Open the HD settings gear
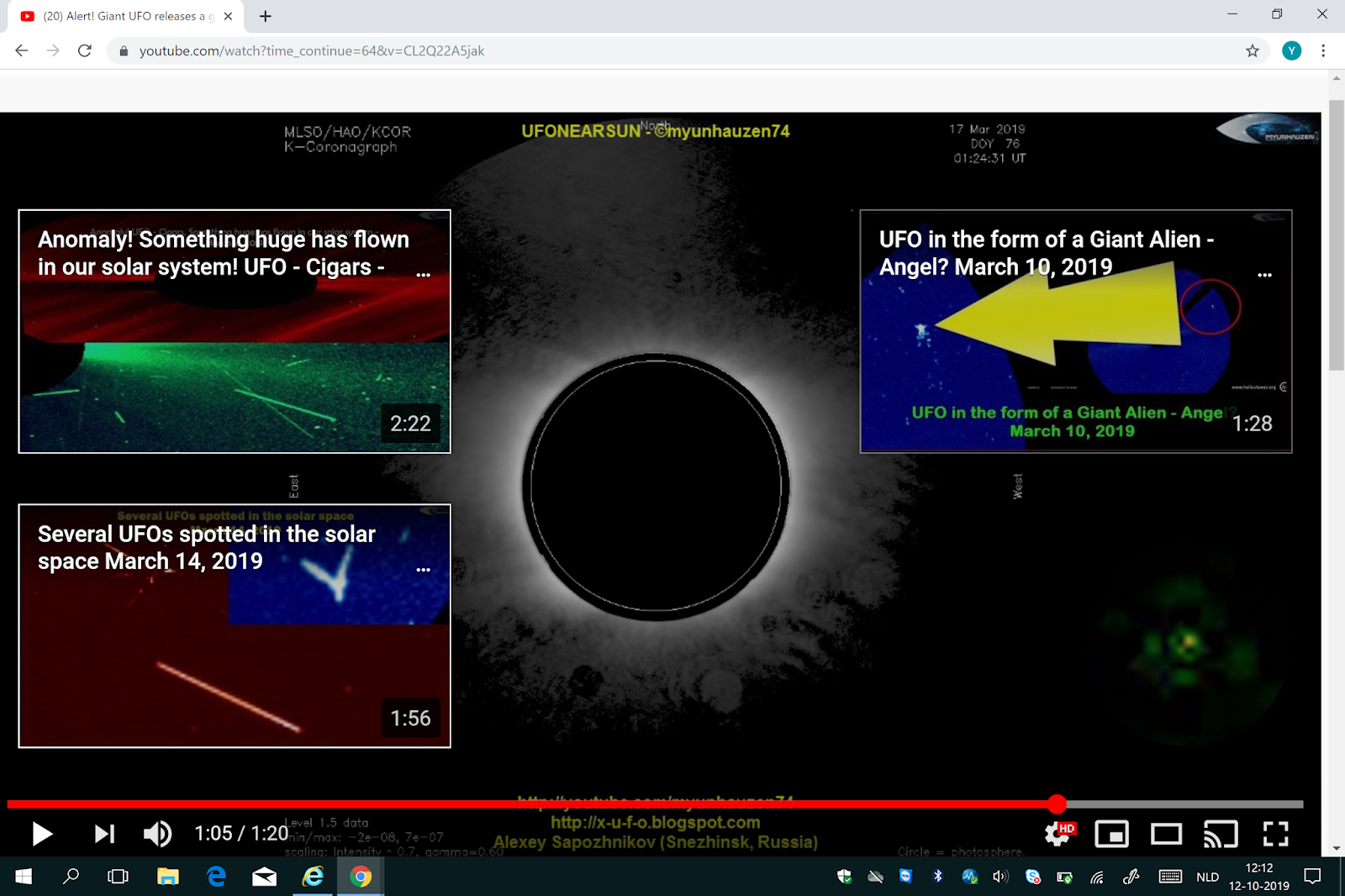Image resolution: width=1345 pixels, height=896 pixels. tap(1058, 834)
